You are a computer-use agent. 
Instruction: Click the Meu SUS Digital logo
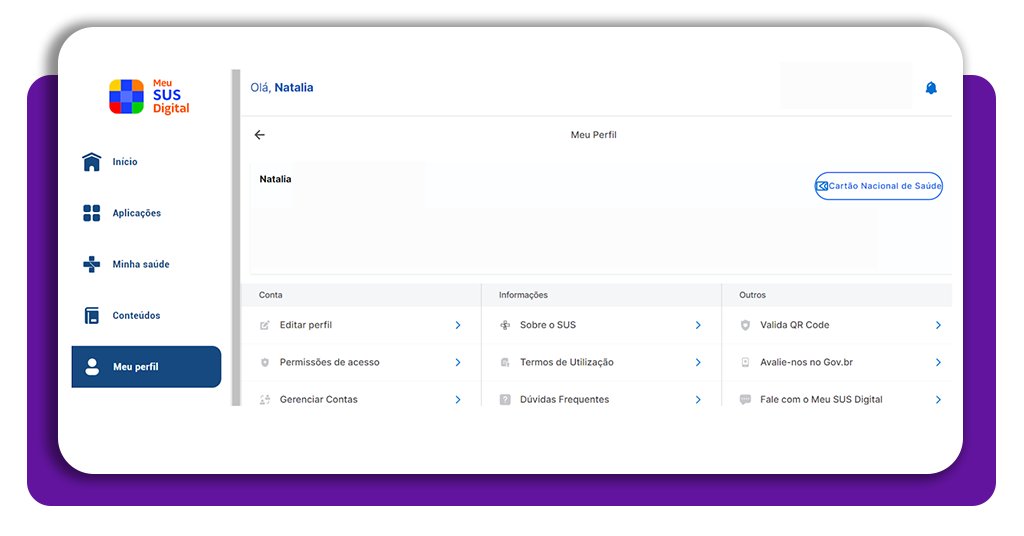(x=149, y=97)
